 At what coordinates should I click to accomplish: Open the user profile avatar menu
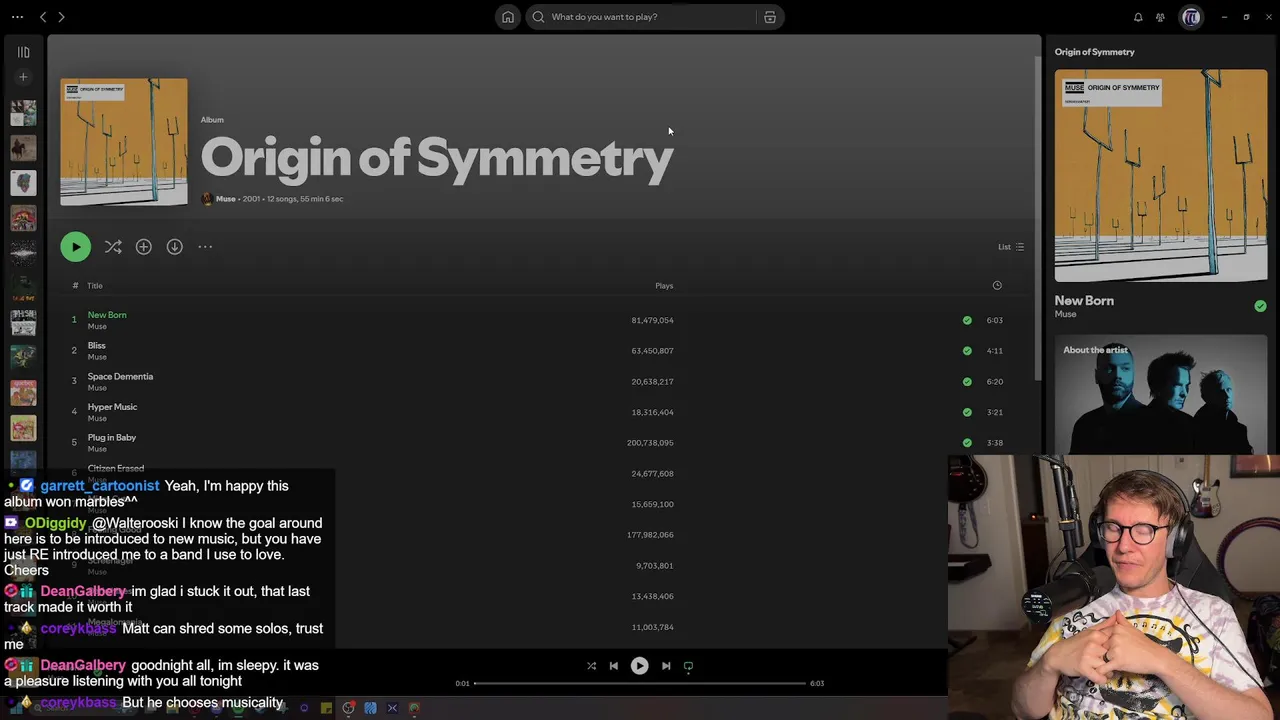tap(1191, 17)
